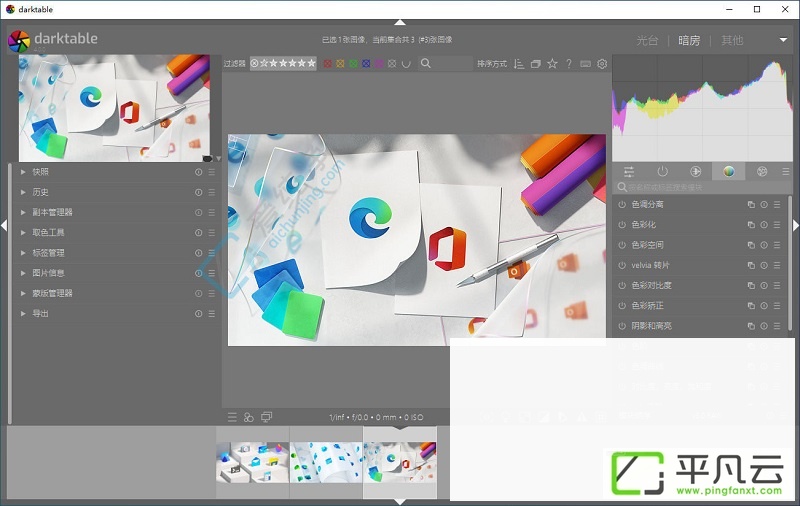This screenshot has width=800, height=506.
Task: Switch to the 暗房 view
Action: point(689,40)
